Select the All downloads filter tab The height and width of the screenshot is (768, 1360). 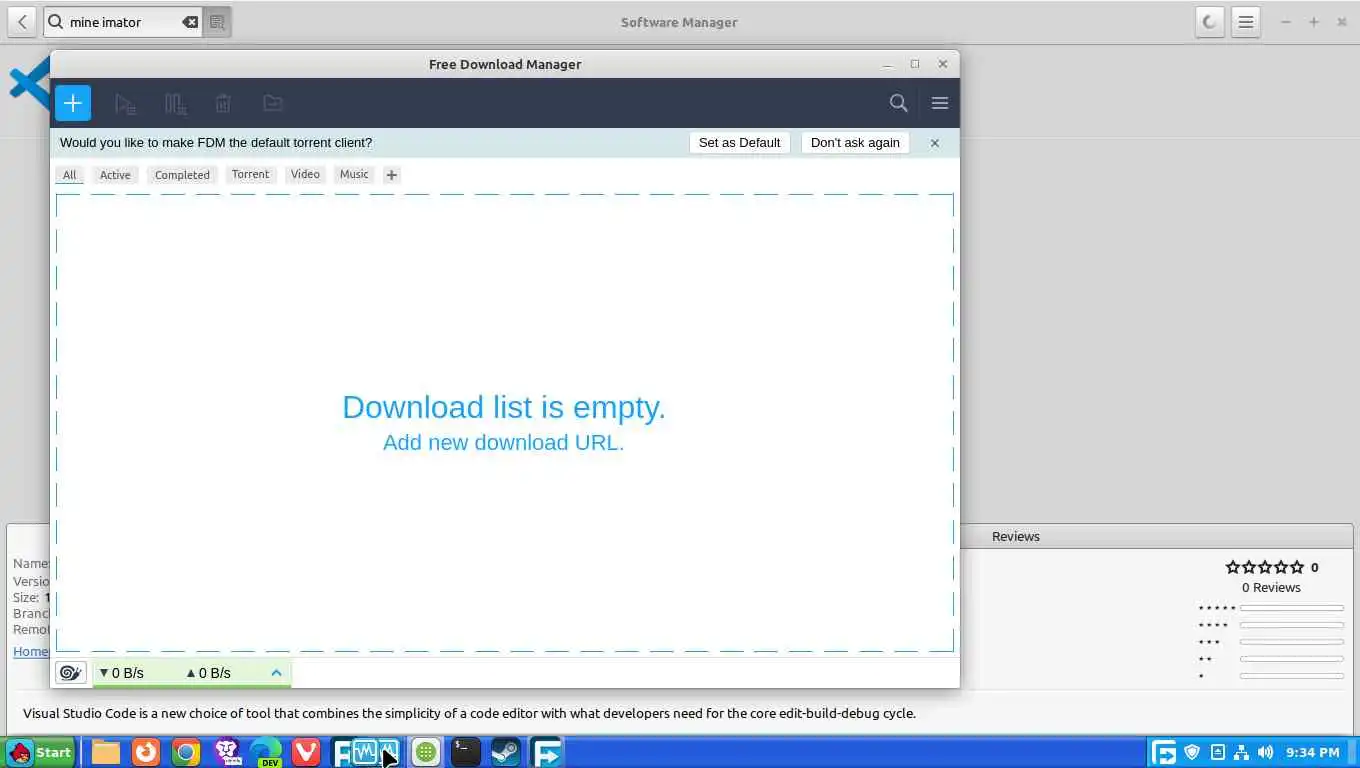click(x=69, y=175)
